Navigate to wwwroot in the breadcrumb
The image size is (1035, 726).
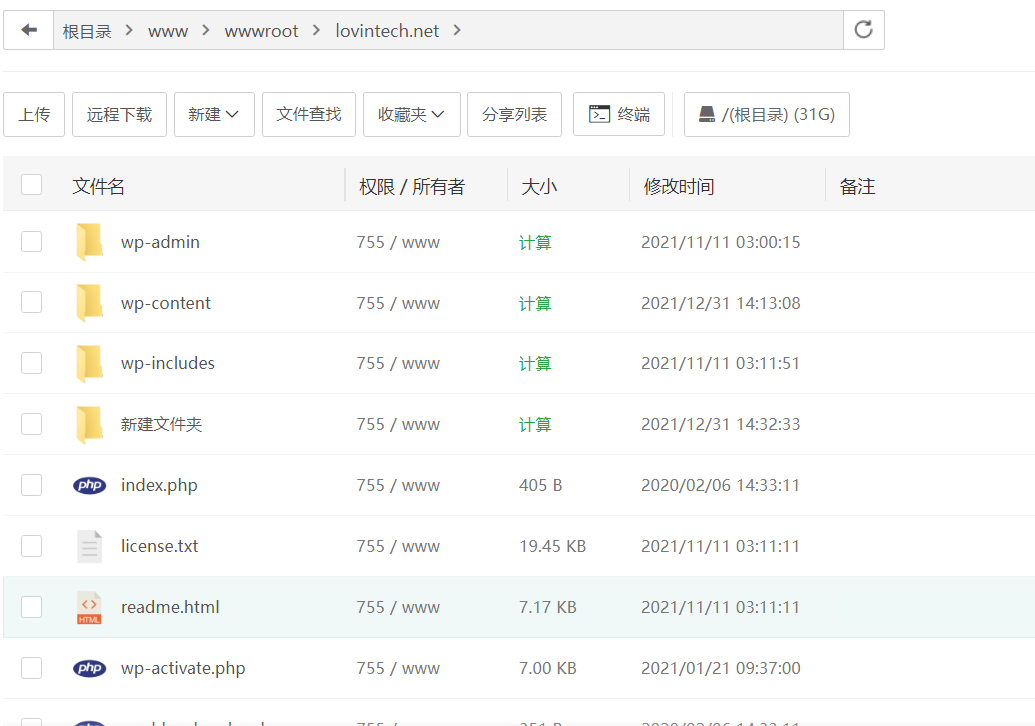(x=261, y=31)
